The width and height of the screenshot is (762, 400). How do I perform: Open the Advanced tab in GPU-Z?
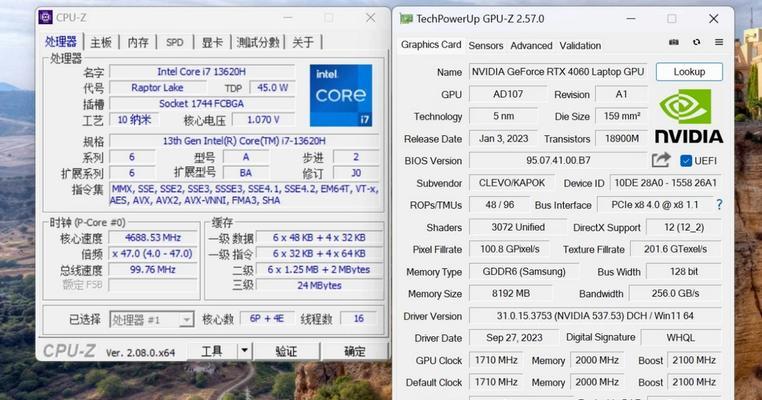[x=531, y=46]
